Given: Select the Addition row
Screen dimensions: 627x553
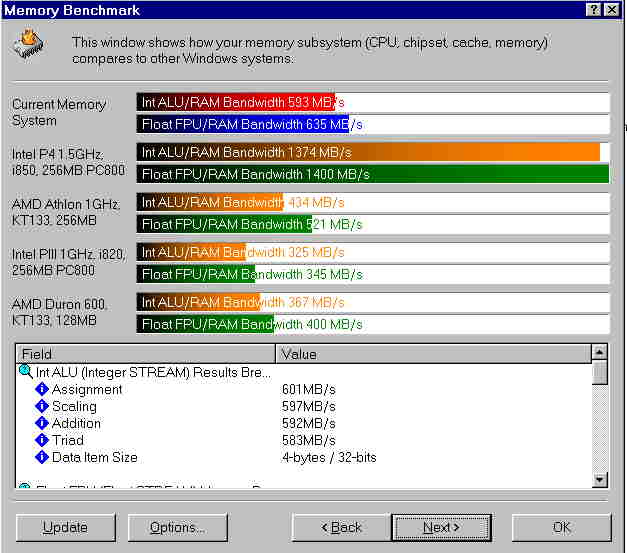Looking at the screenshot, I should (304, 423).
